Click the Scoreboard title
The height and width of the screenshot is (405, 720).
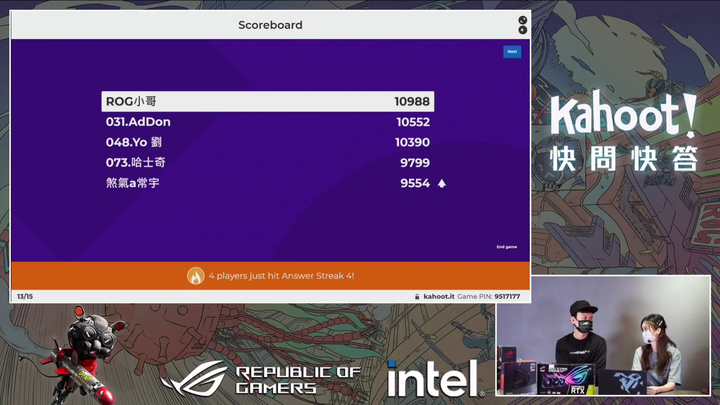[270, 25]
